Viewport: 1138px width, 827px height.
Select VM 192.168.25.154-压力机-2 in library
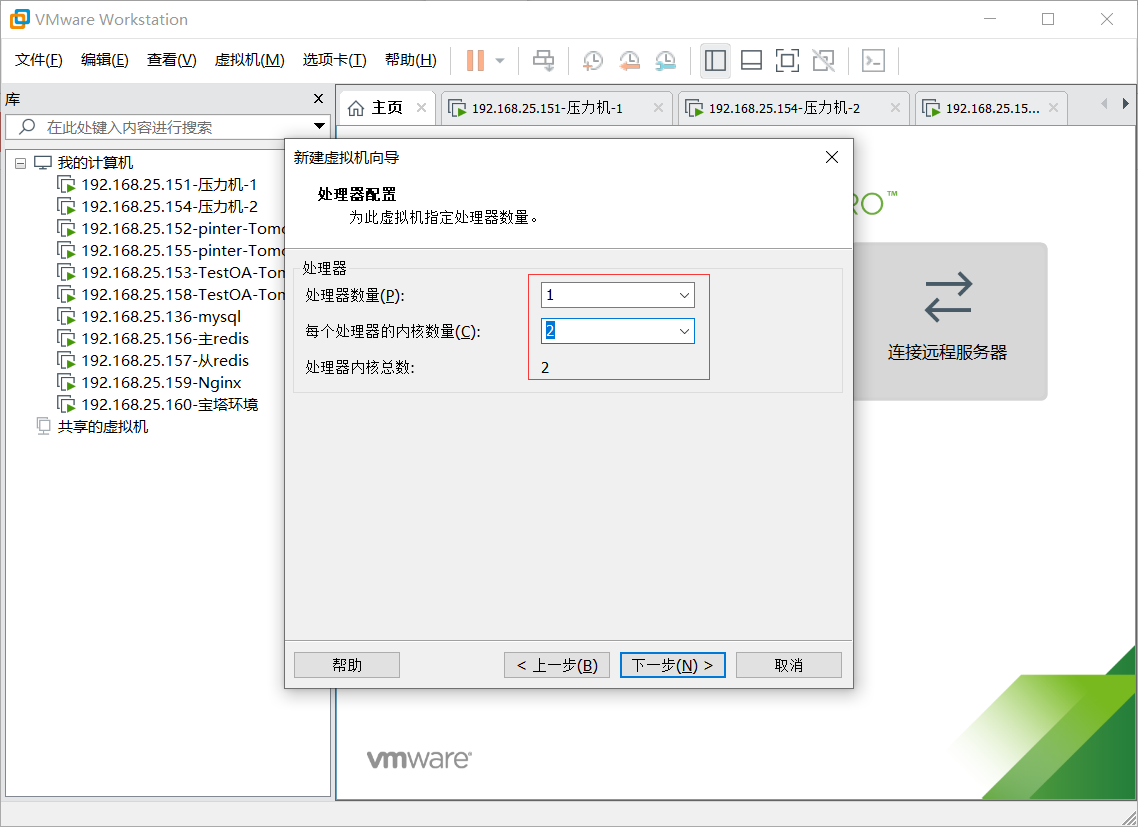(x=169, y=207)
